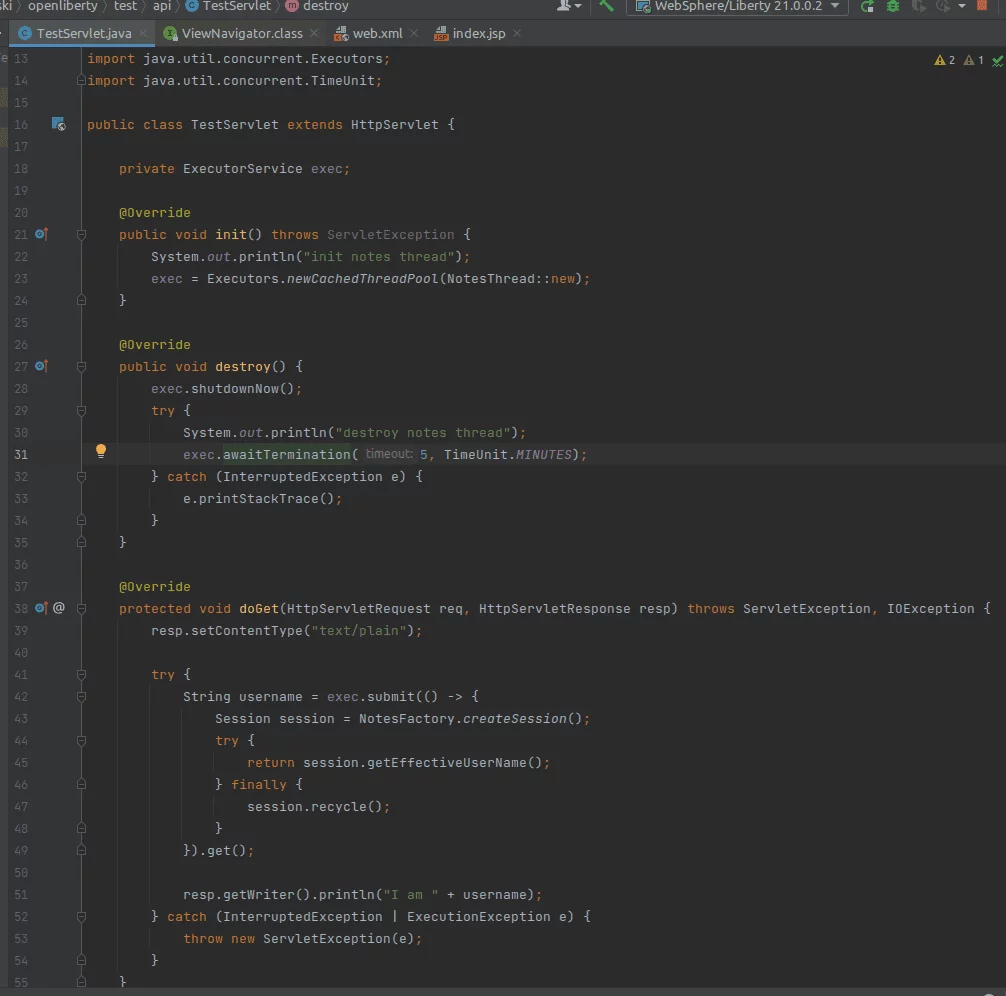Collapse the doGet method fold marker
Screen dimensions: 1006x996
click(x=82, y=609)
